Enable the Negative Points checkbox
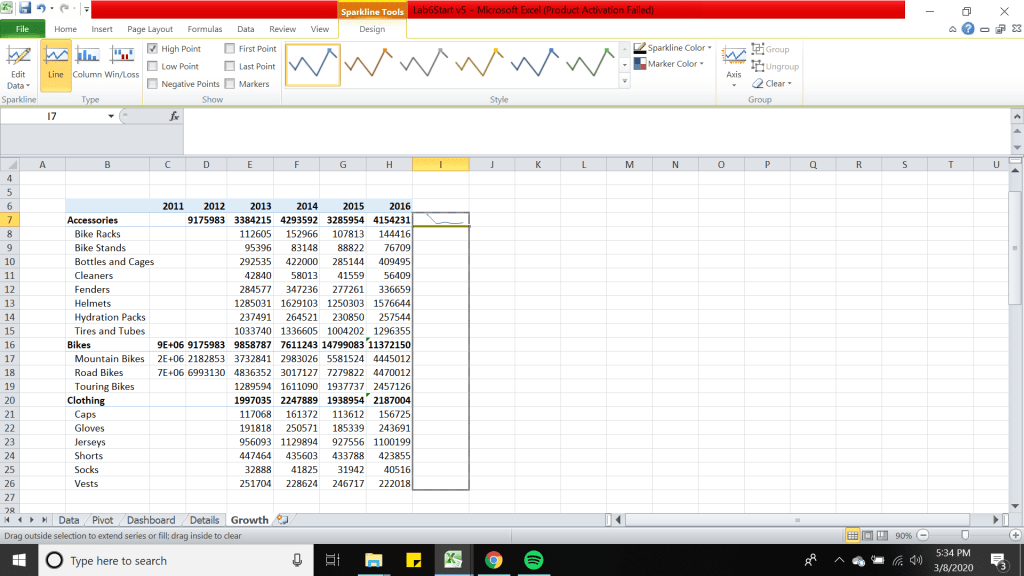The width and height of the screenshot is (1024, 576). pos(153,84)
